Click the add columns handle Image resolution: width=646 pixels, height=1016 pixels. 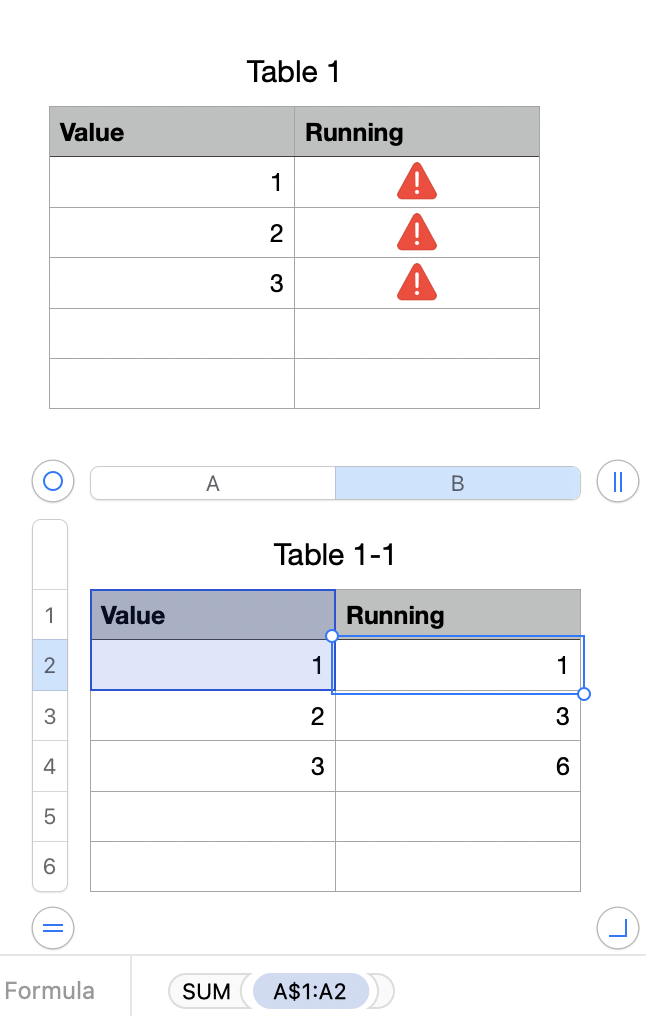[617, 482]
